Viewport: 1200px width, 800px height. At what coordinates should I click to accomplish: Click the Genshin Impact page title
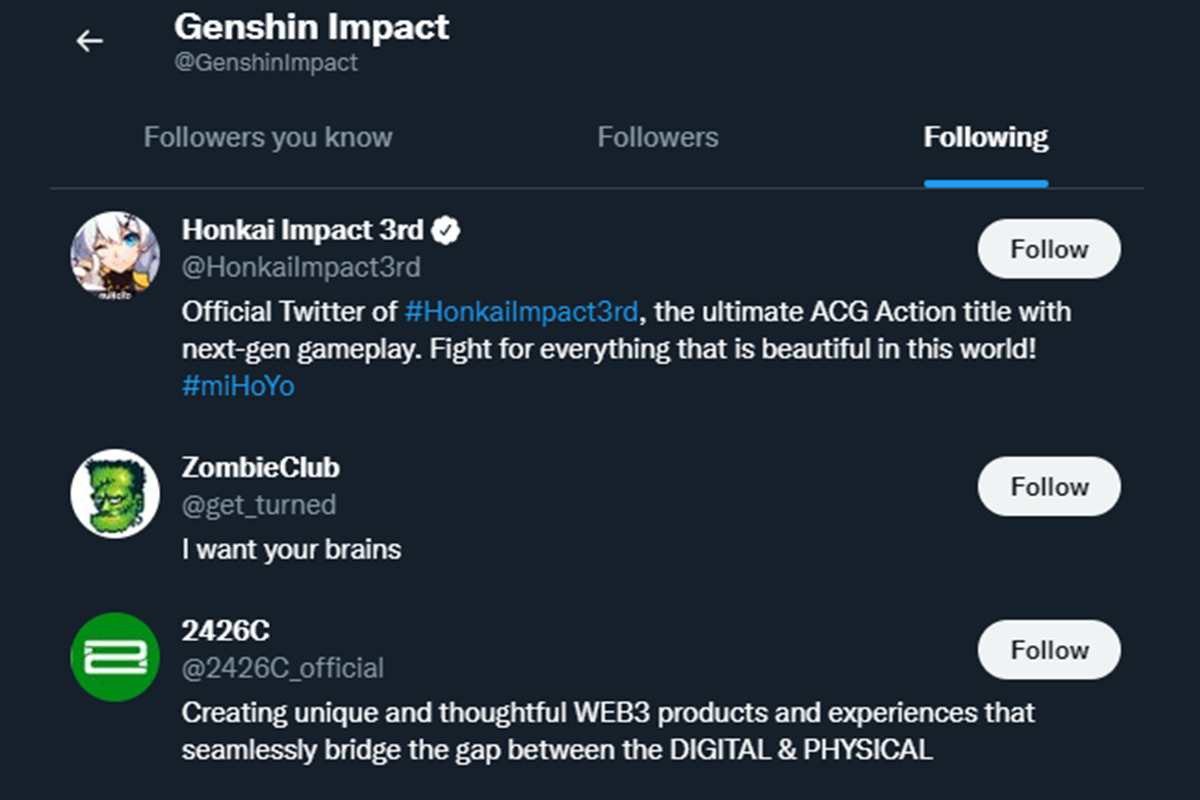[x=311, y=27]
